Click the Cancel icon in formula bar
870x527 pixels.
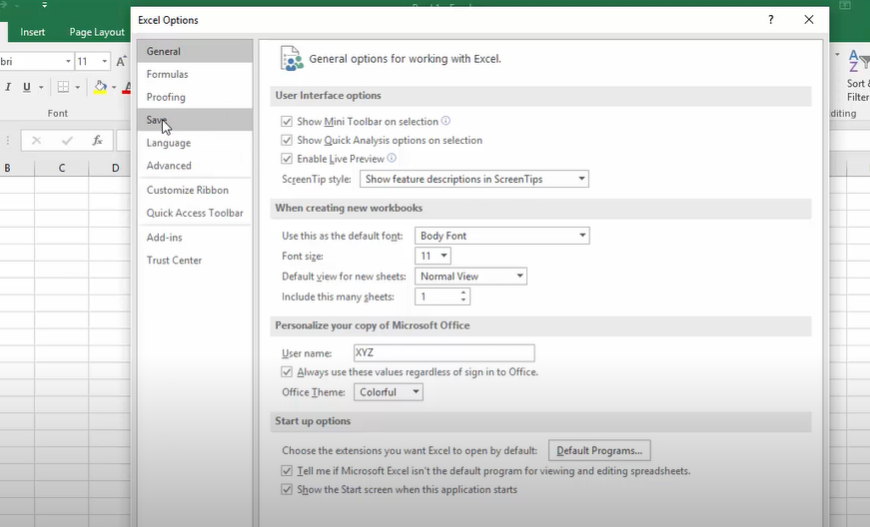(x=36, y=140)
